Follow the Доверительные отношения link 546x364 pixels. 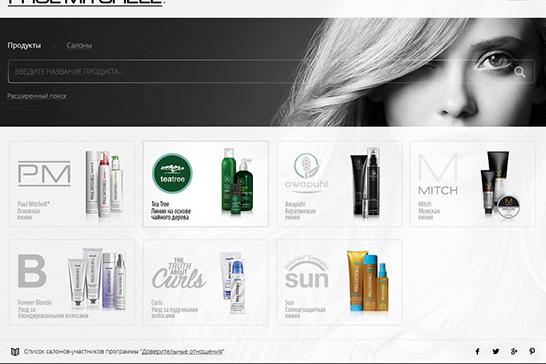click(x=182, y=351)
